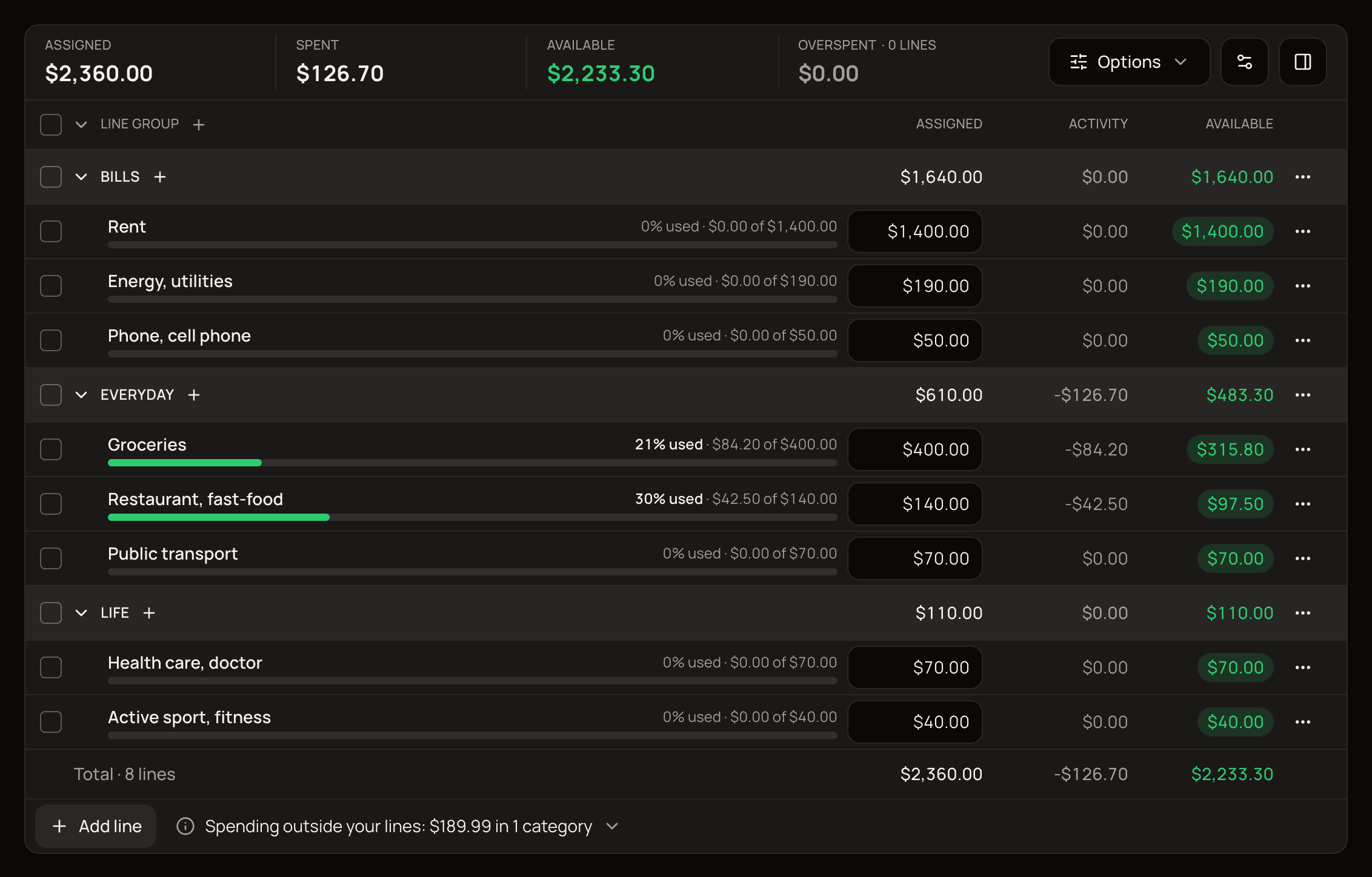Edit the Rent assigned amount $1,400.00
Viewport: 1372px width, 877px height.
(x=915, y=231)
